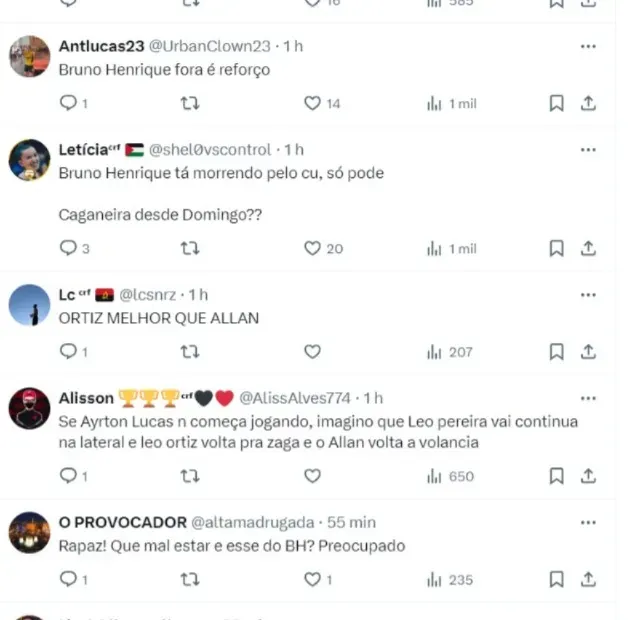Like Alisson's tweet about Leo Pereira
This screenshot has height=620, width=639.
pos(312,476)
